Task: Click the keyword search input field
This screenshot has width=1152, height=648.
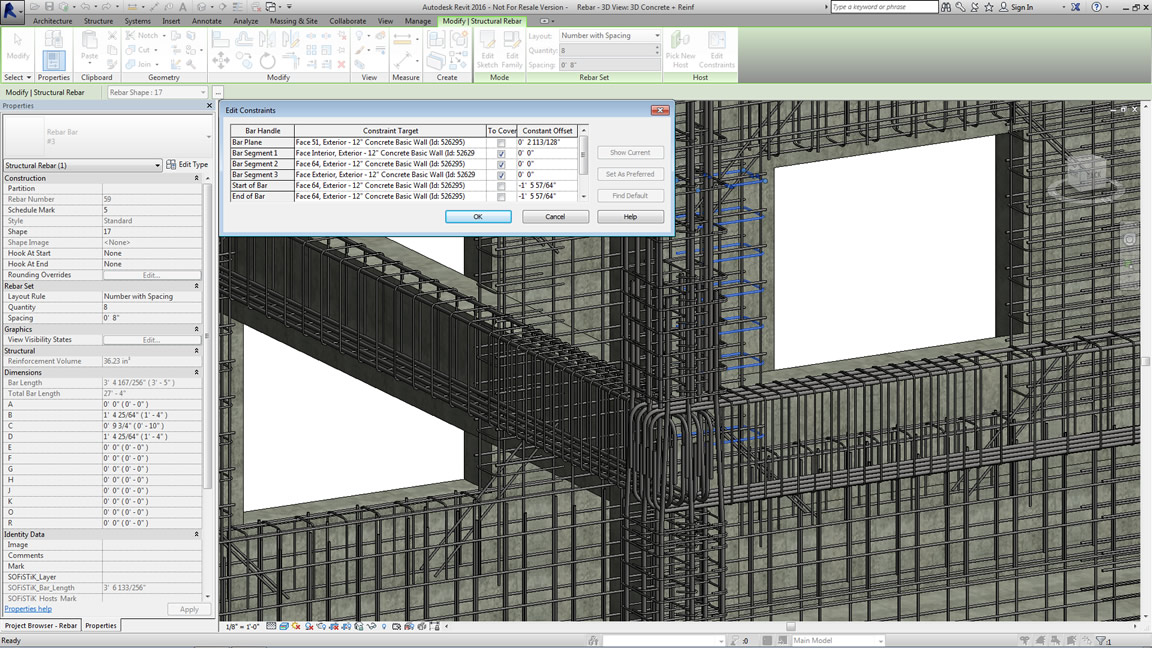Action: [x=884, y=7]
